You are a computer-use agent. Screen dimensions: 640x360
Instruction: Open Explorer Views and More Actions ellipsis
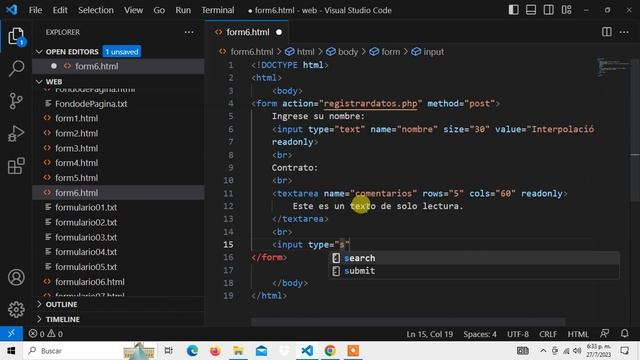point(189,32)
